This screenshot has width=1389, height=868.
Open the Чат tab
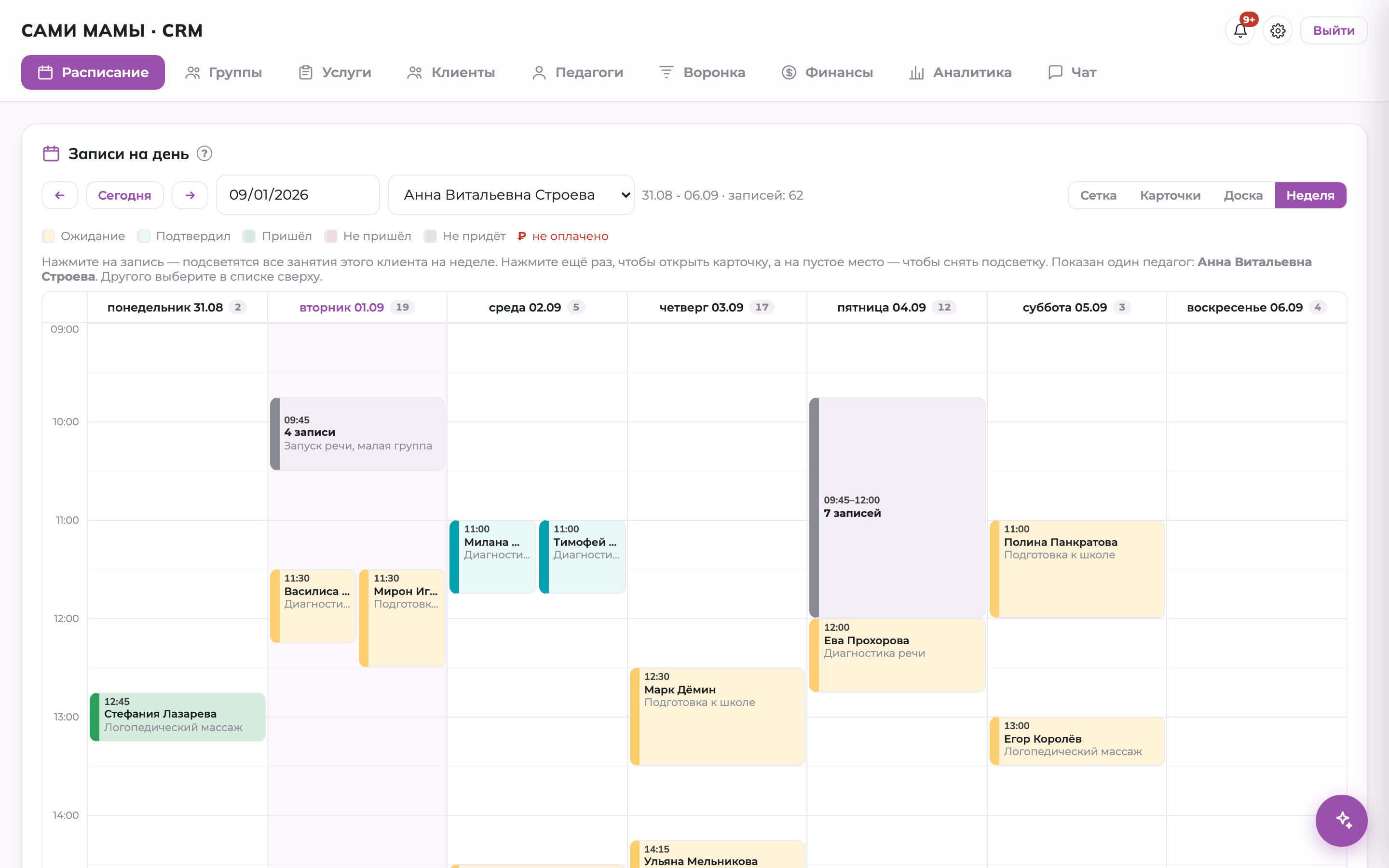pos(1072,72)
